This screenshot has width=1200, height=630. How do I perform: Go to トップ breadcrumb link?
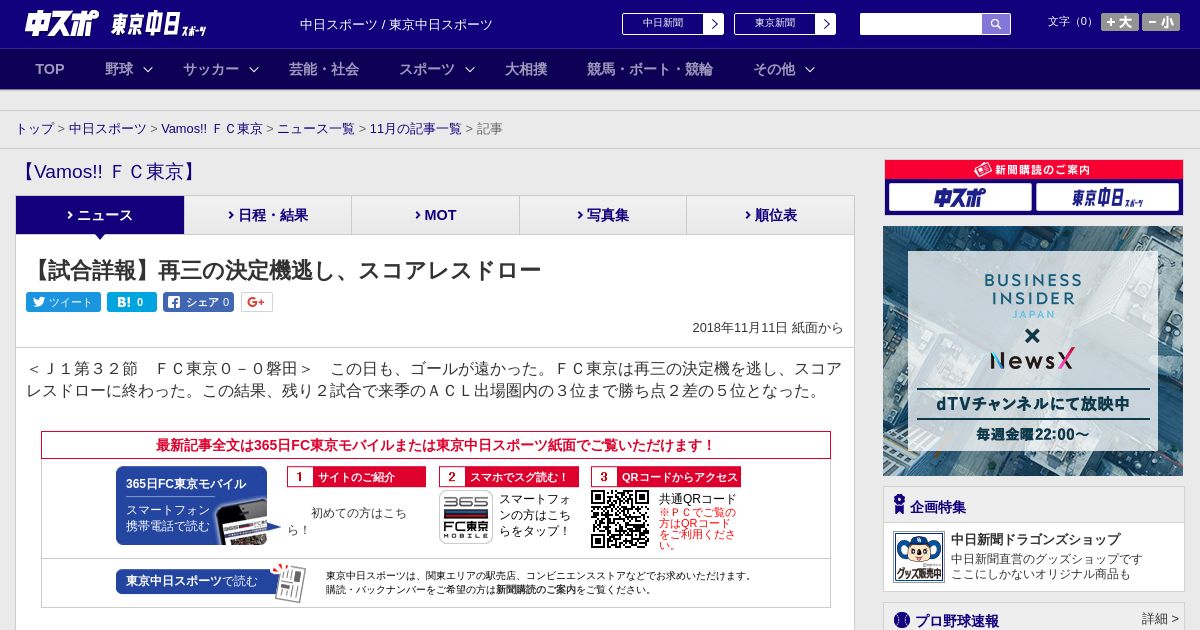(34, 129)
